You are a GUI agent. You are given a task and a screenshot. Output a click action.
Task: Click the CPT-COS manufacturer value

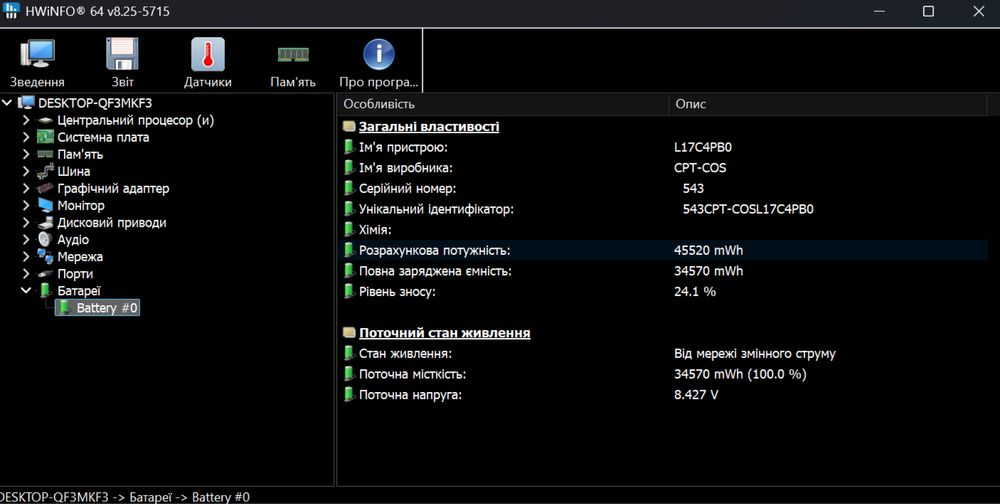tap(700, 168)
